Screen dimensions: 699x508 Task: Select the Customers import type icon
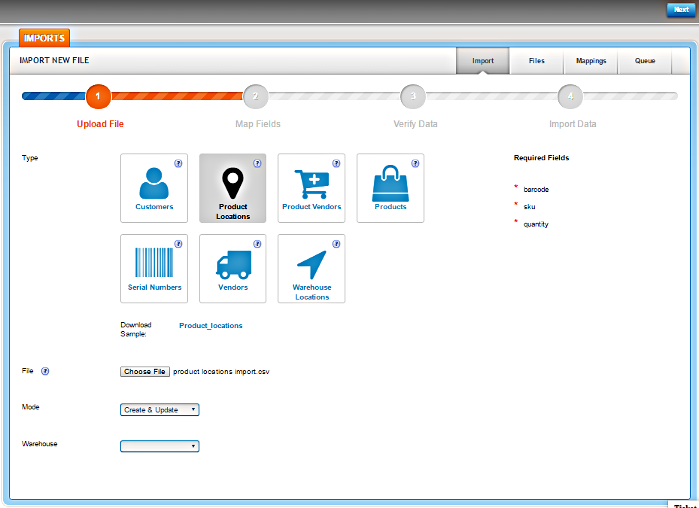tap(154, 183)
